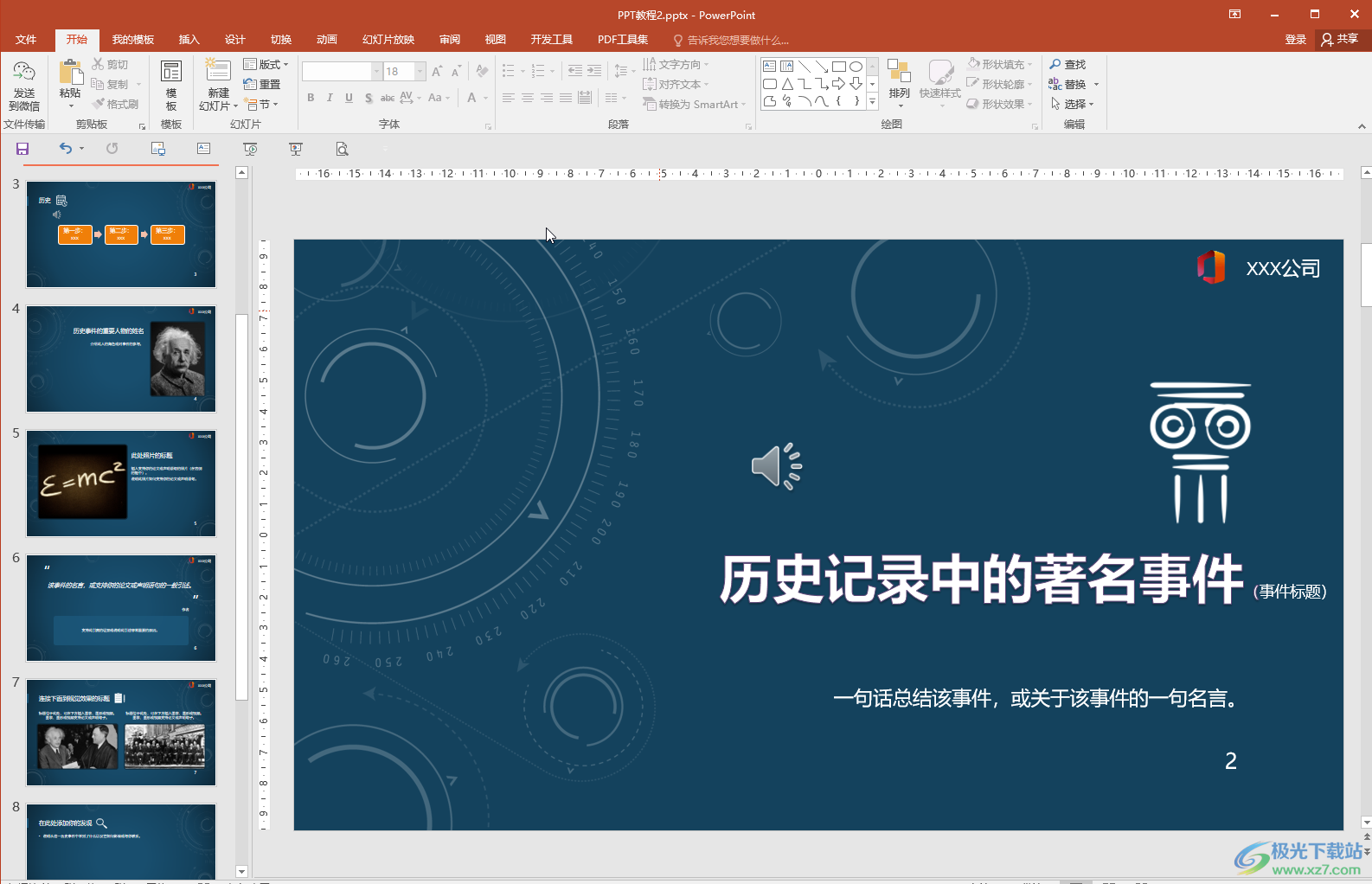The height and width of the screenshot is (884, 1372).
Task: Select the right arrow shape in the shapes gallery
Action: [x=838, y=84]
